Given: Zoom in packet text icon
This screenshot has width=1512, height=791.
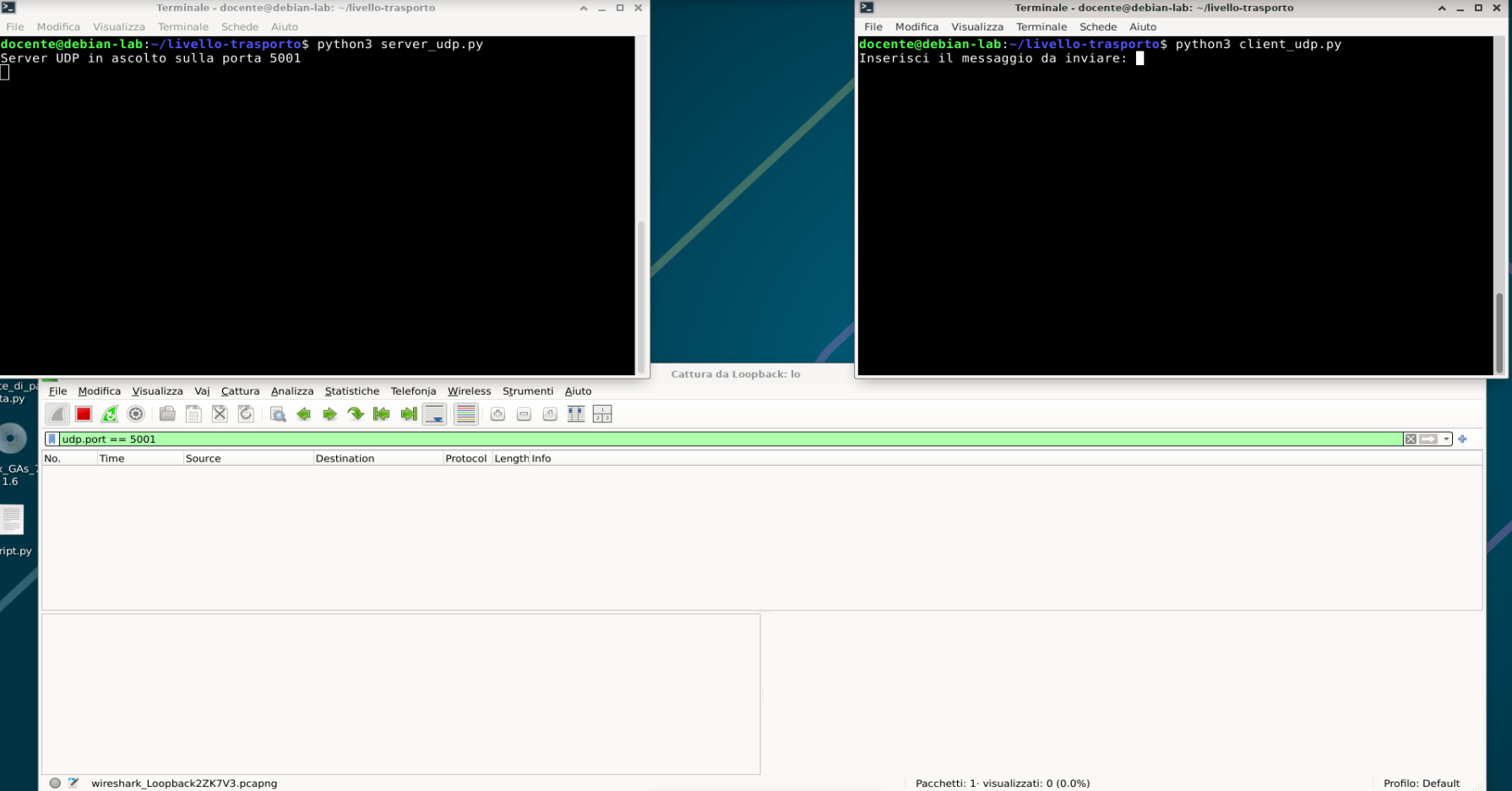Looking at the screenshot, I should tap(498, 414).
